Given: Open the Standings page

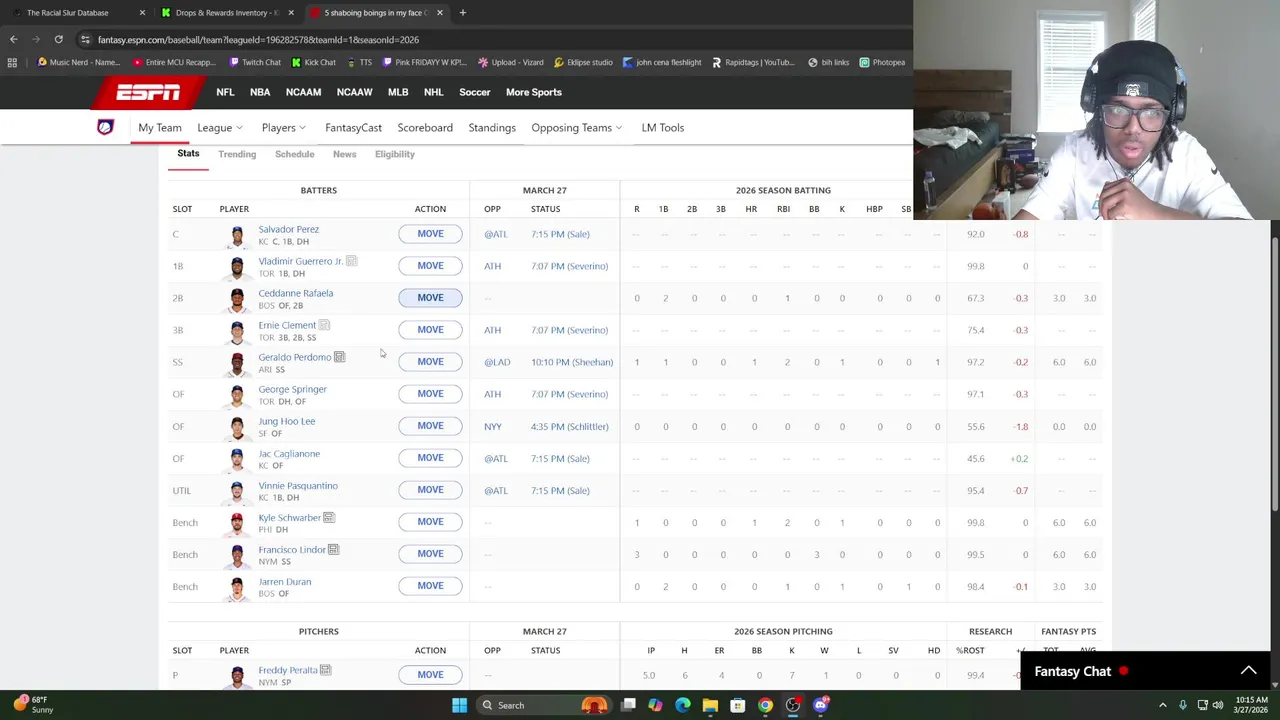Looking at the screenshot, I should (x=492, y=128).
